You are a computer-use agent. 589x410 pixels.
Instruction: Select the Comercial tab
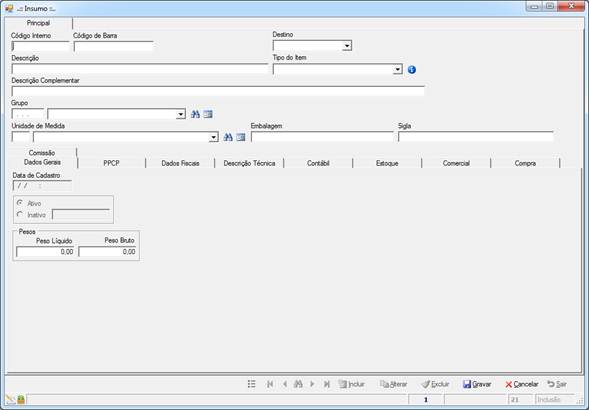pos(456,163)
